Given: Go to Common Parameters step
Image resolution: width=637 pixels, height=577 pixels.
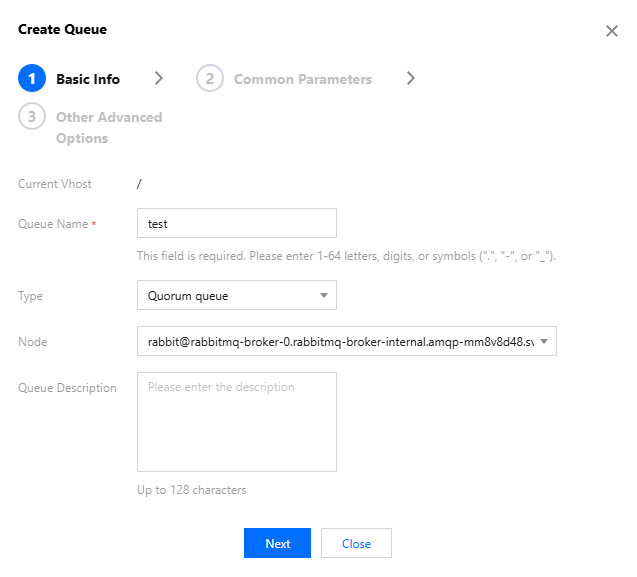Looking at the screenshot, I should [x=302, y=79].
